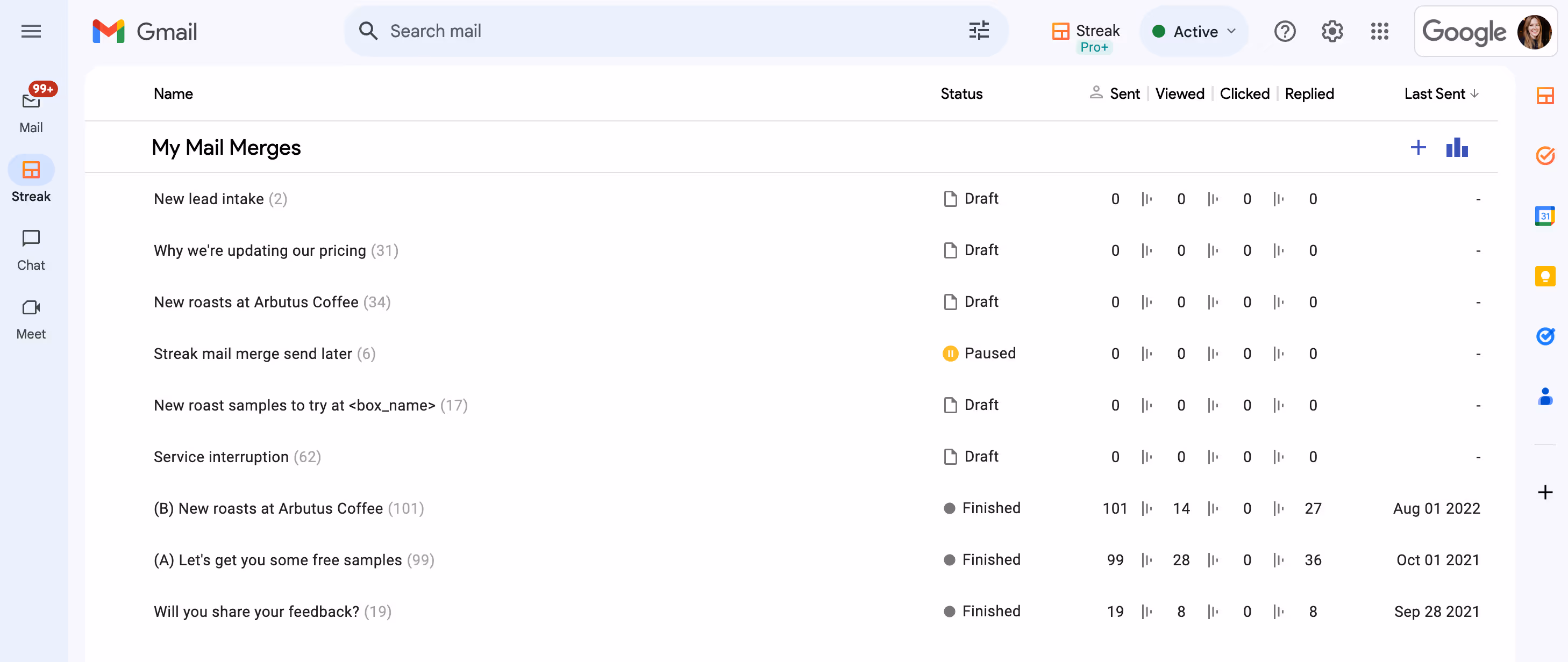The height and width of the screenshot is (662, 1568).
Task: Click the search options filter icon
Action: pos(978,31)
